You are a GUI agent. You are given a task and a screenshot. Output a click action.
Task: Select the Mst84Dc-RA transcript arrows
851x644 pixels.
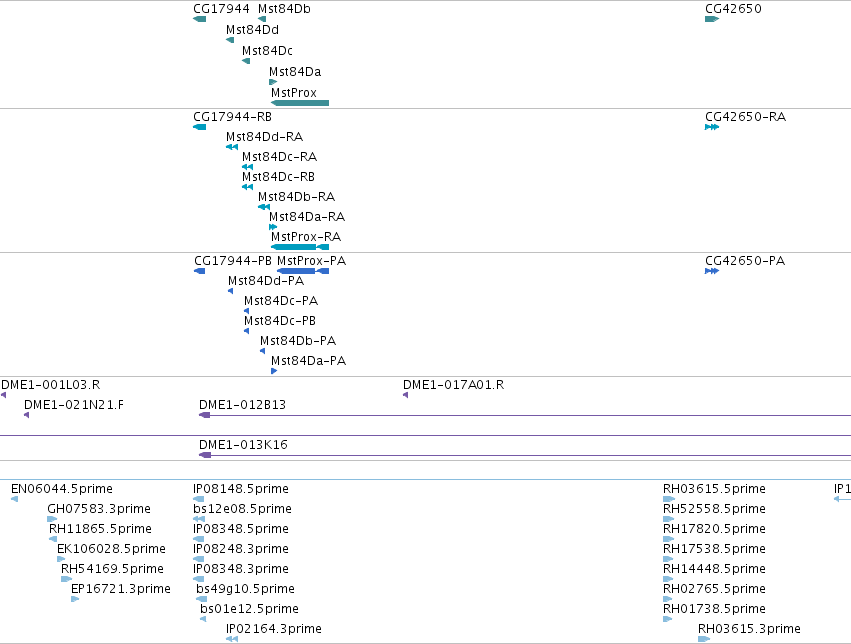[247, 167]
